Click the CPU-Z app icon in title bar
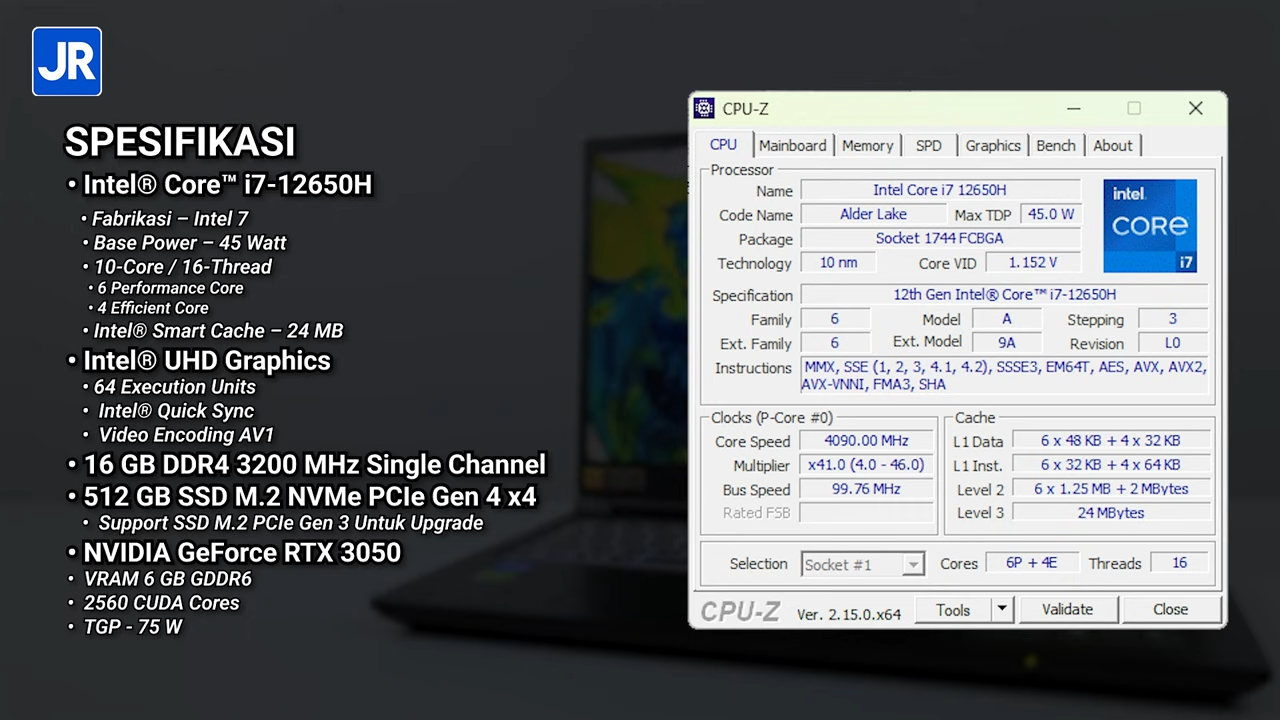This screenshot has width=1280, height=720. 704,109
